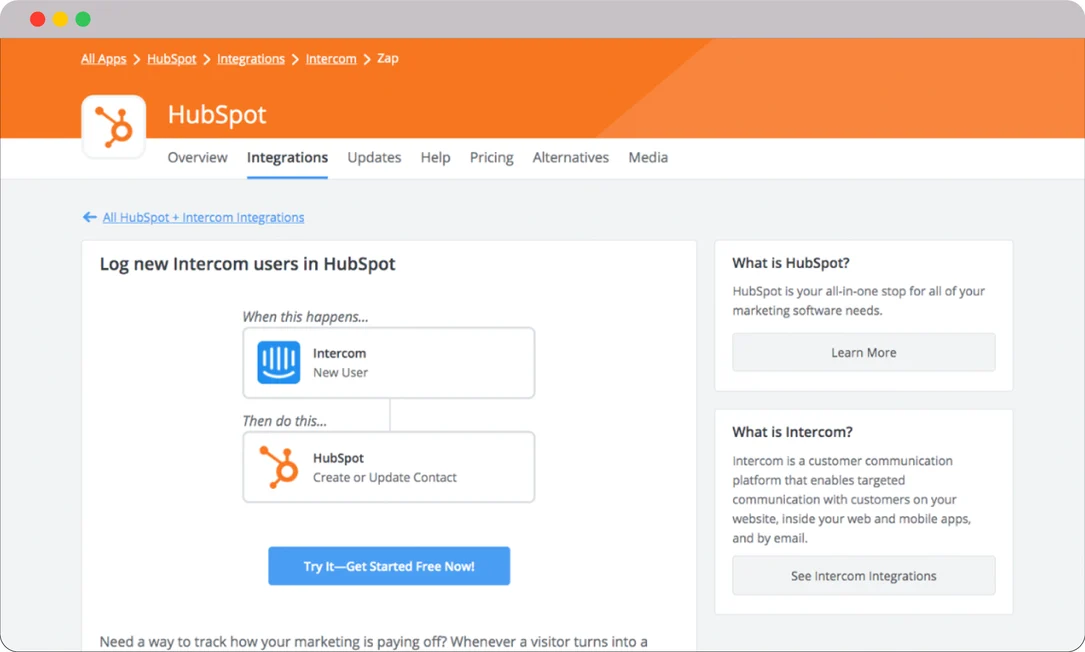Switch to the Pricing tab
This screenshot has width=1085, height=652.
click(x=491, y=158)
